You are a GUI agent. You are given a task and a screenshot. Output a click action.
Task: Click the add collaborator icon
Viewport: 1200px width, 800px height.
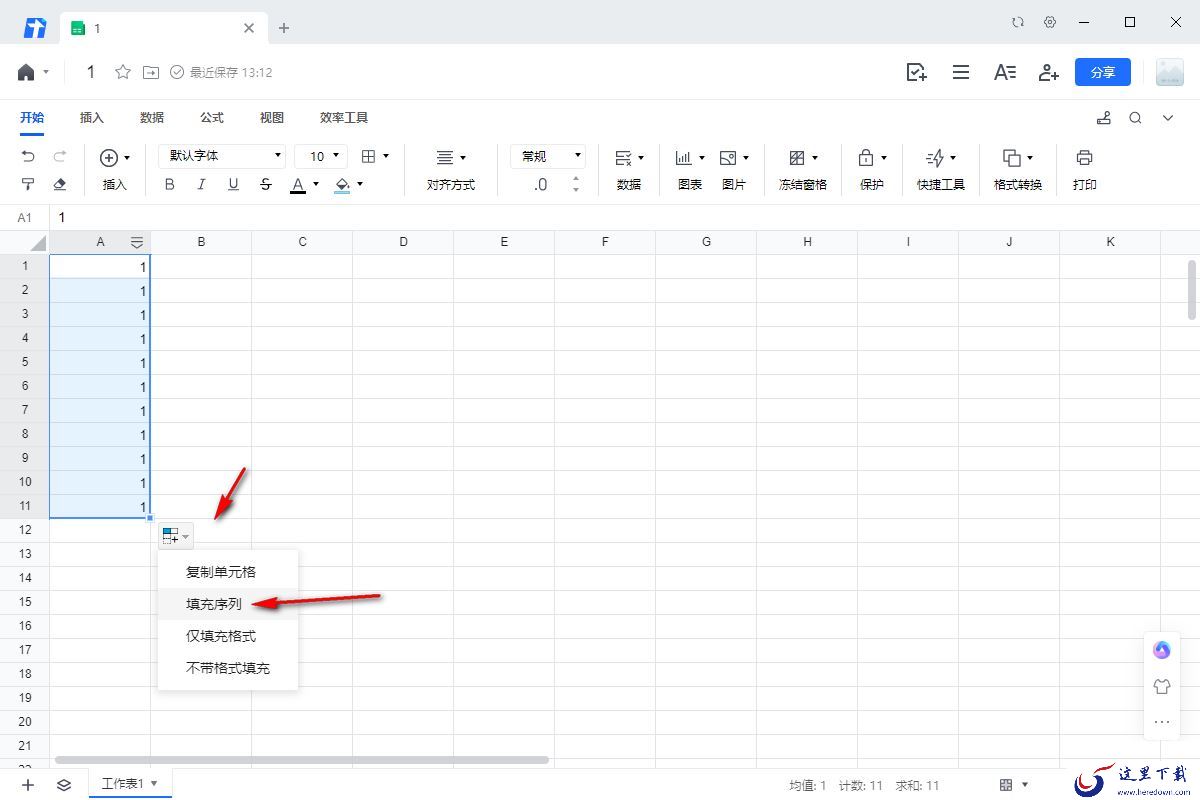(1048, 72)
